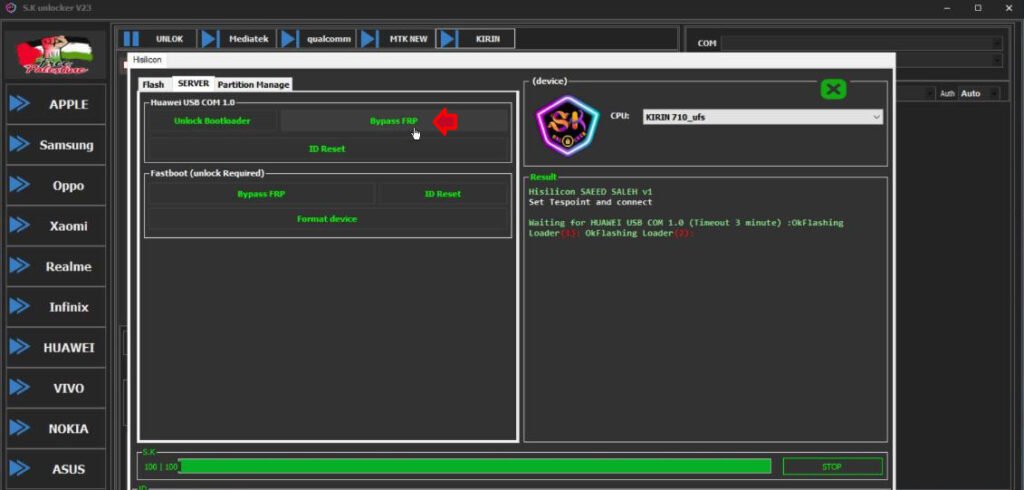This screenshot has width=1024, height=490.
Task: Click ID Reset in Fastboot section
Action: 443,194
